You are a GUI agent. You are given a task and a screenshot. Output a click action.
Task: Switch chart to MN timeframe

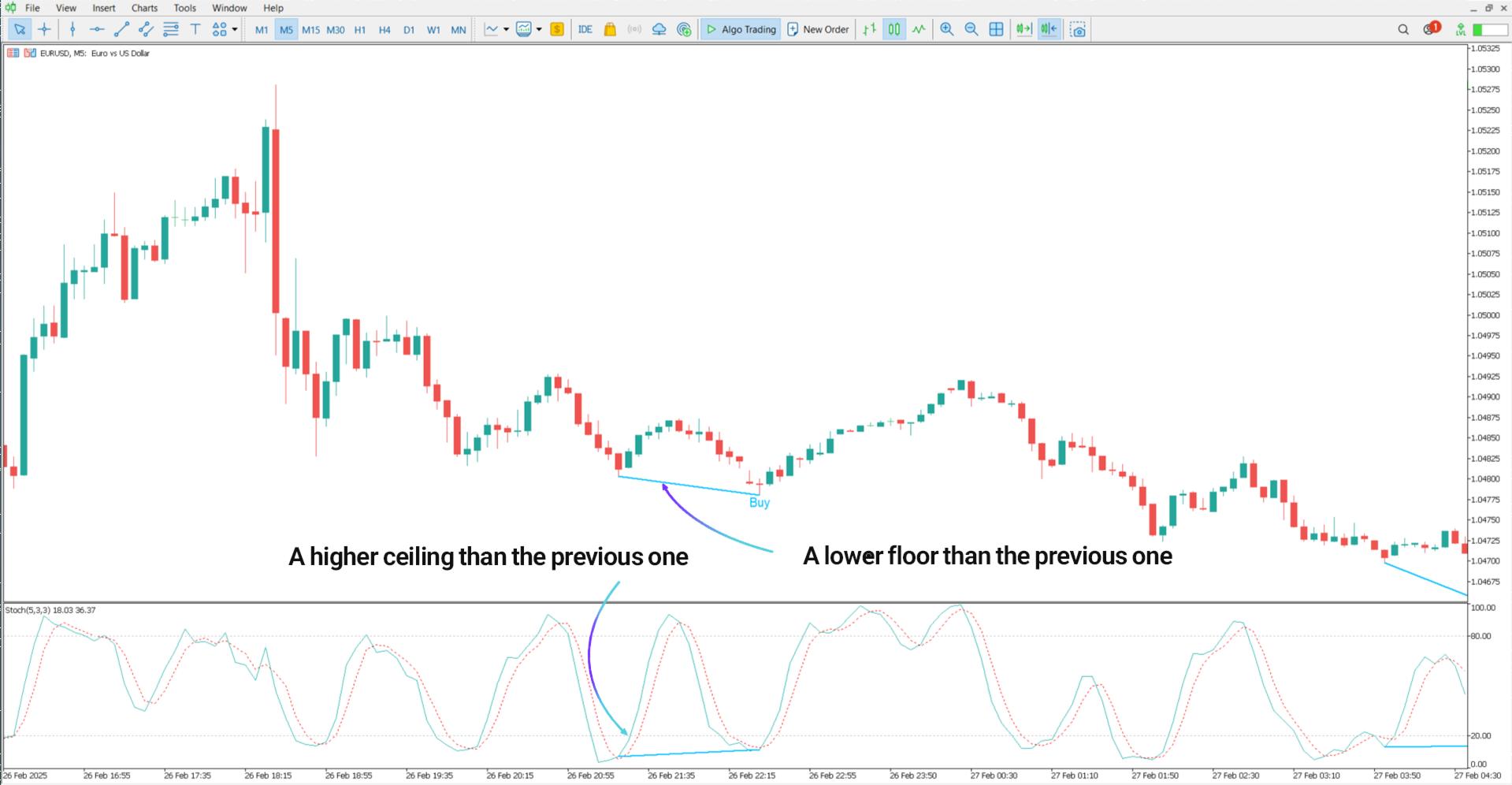coord(459,30)
